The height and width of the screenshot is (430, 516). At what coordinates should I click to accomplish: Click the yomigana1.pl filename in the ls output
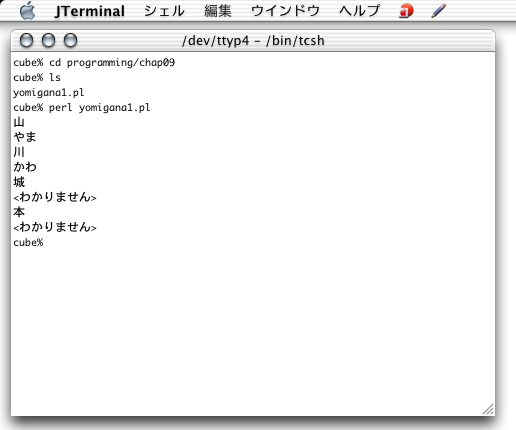(x=49, y=93)
